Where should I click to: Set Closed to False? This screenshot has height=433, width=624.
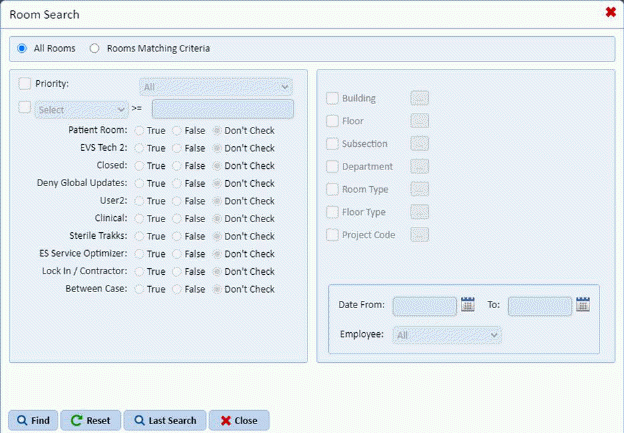(178, 166)
